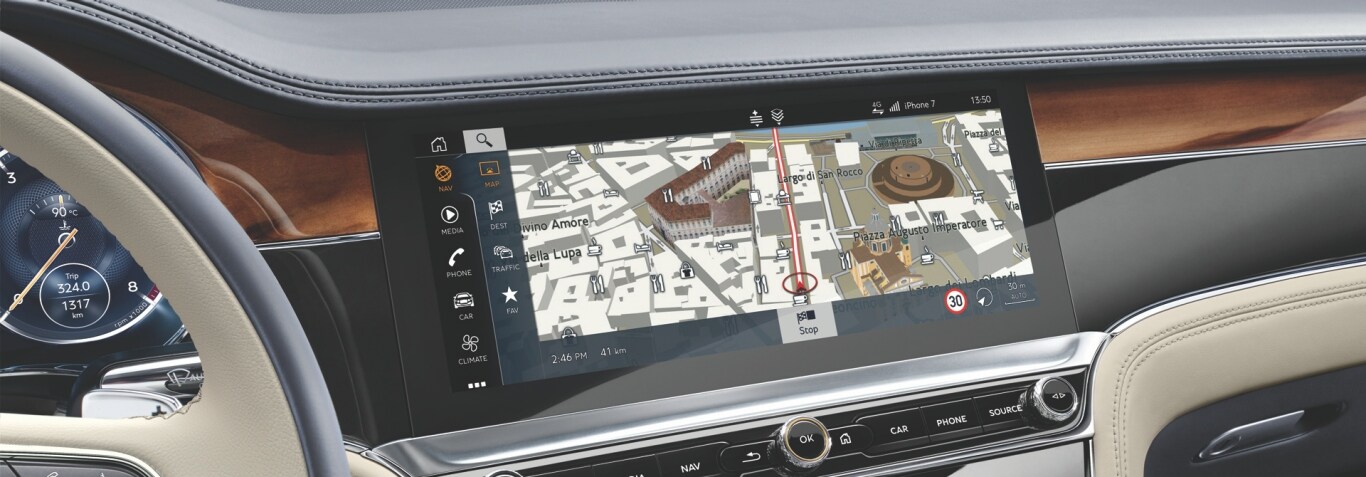
Task: Push the physical CAR button
Action: 899,429
